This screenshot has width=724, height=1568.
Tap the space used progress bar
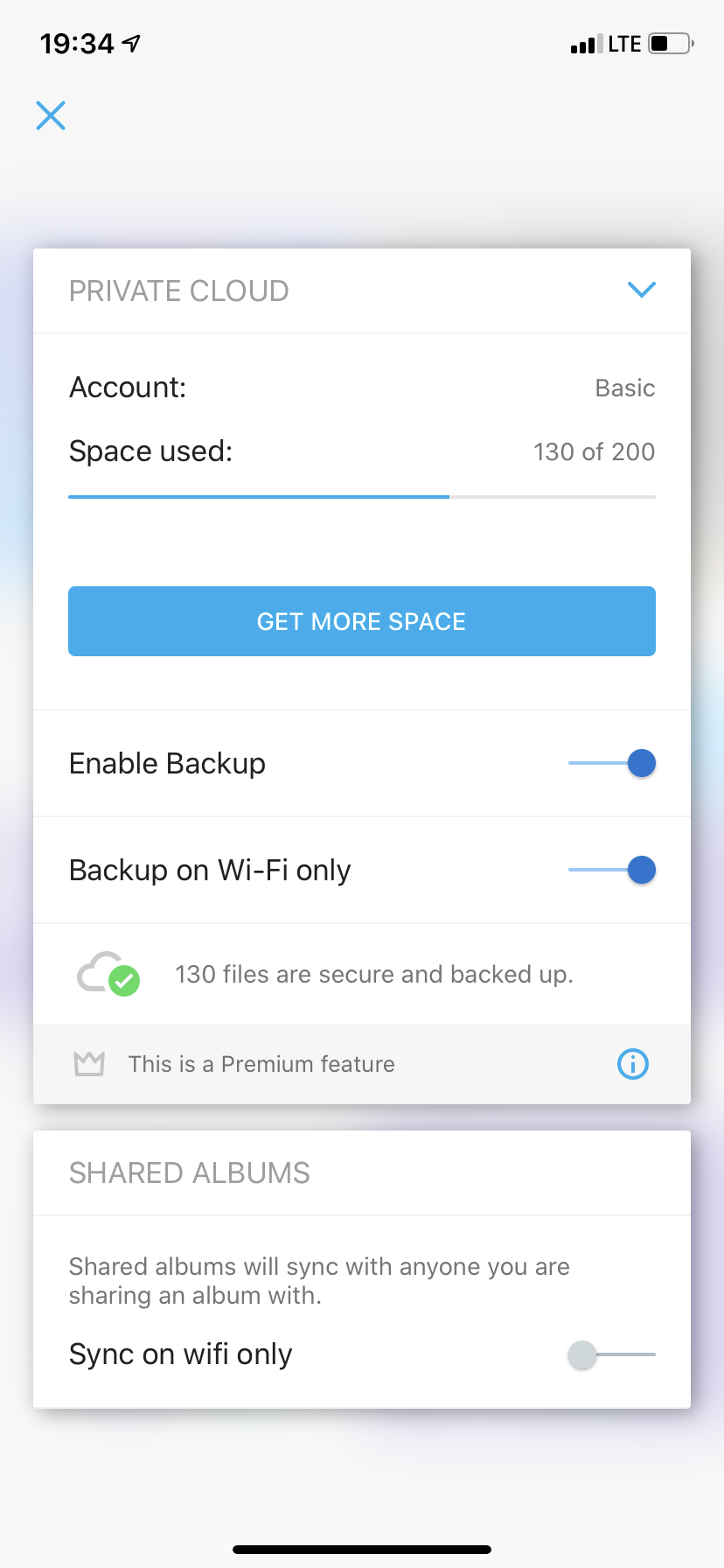click(x=362, y=497)
